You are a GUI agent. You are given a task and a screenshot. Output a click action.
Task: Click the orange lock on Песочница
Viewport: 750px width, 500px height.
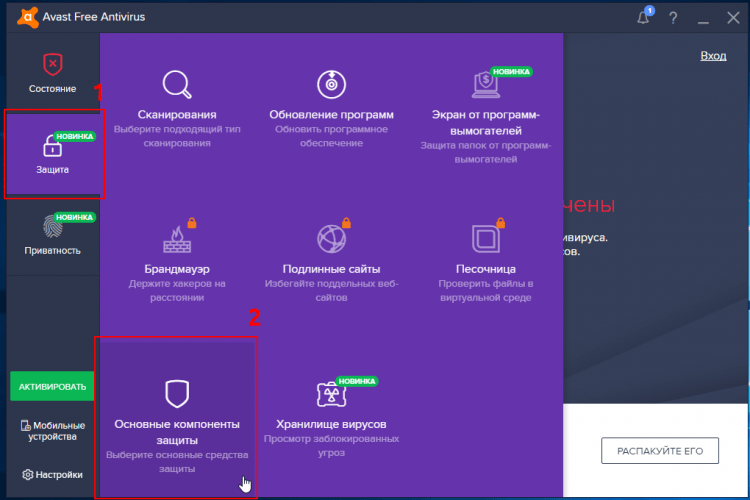coord(500,222)
